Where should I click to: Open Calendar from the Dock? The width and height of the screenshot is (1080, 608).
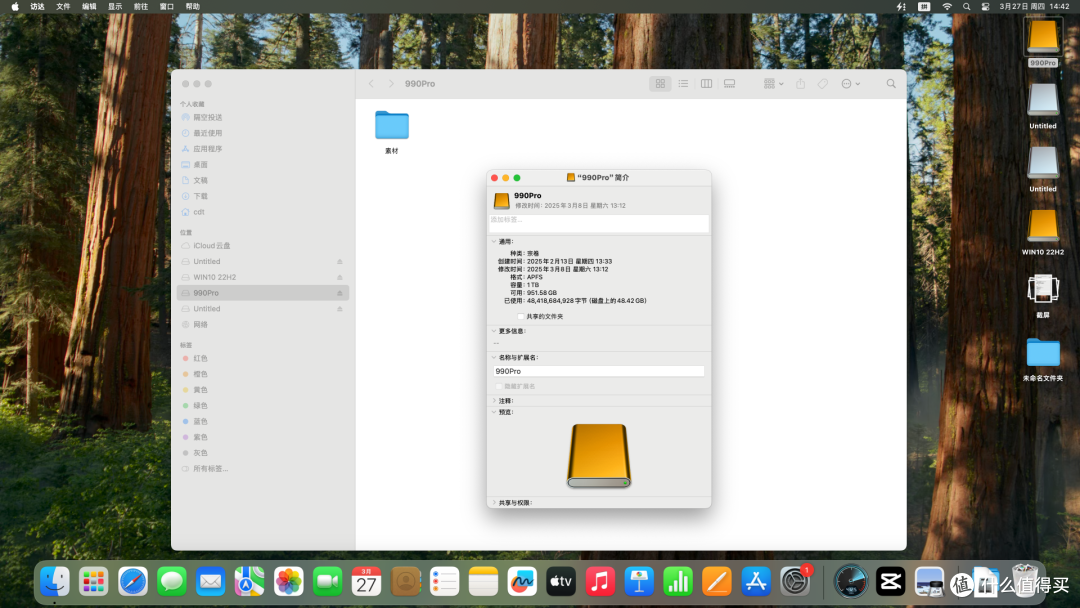click(366, 582)
